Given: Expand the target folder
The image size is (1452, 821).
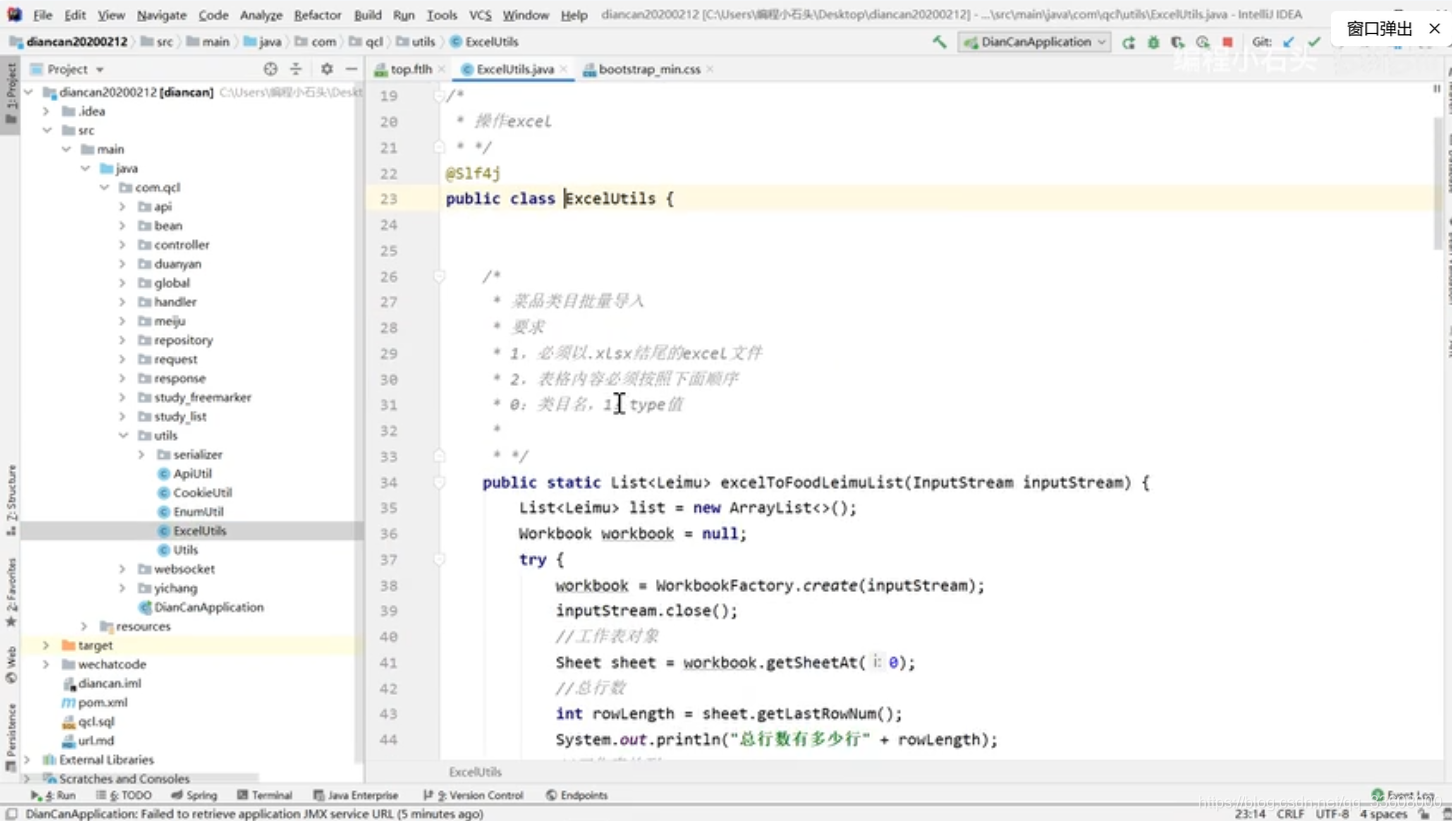Looking at the screenshot, I should (x=46, y=645).
